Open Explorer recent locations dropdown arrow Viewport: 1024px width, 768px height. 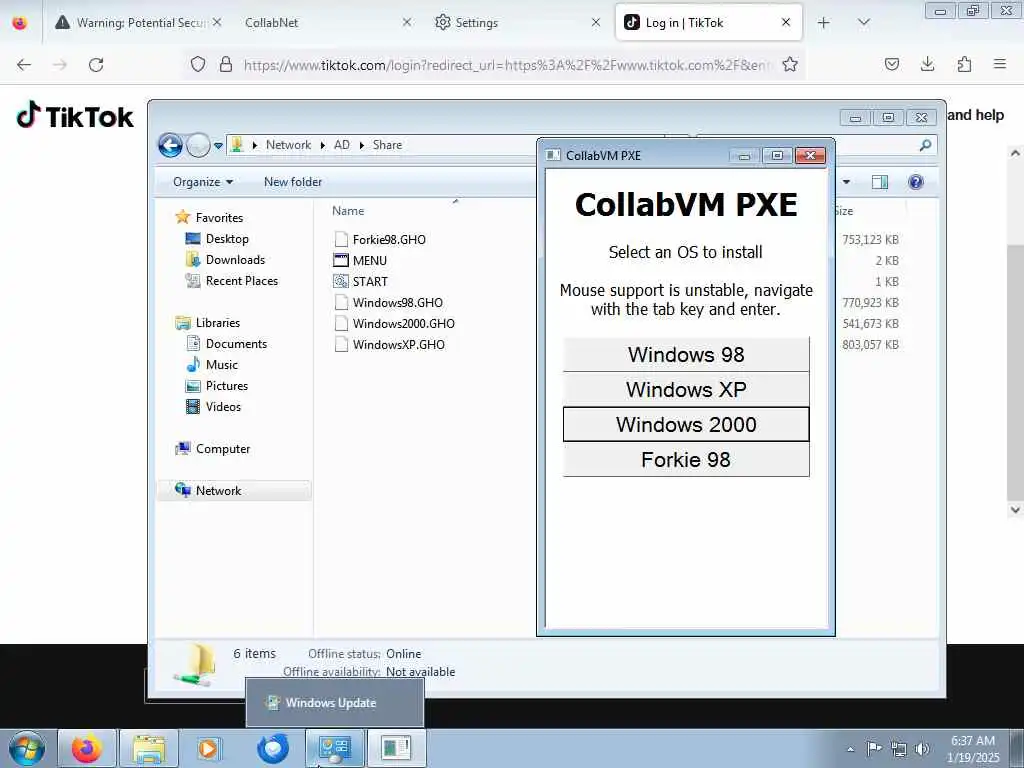tap(218, 146)
